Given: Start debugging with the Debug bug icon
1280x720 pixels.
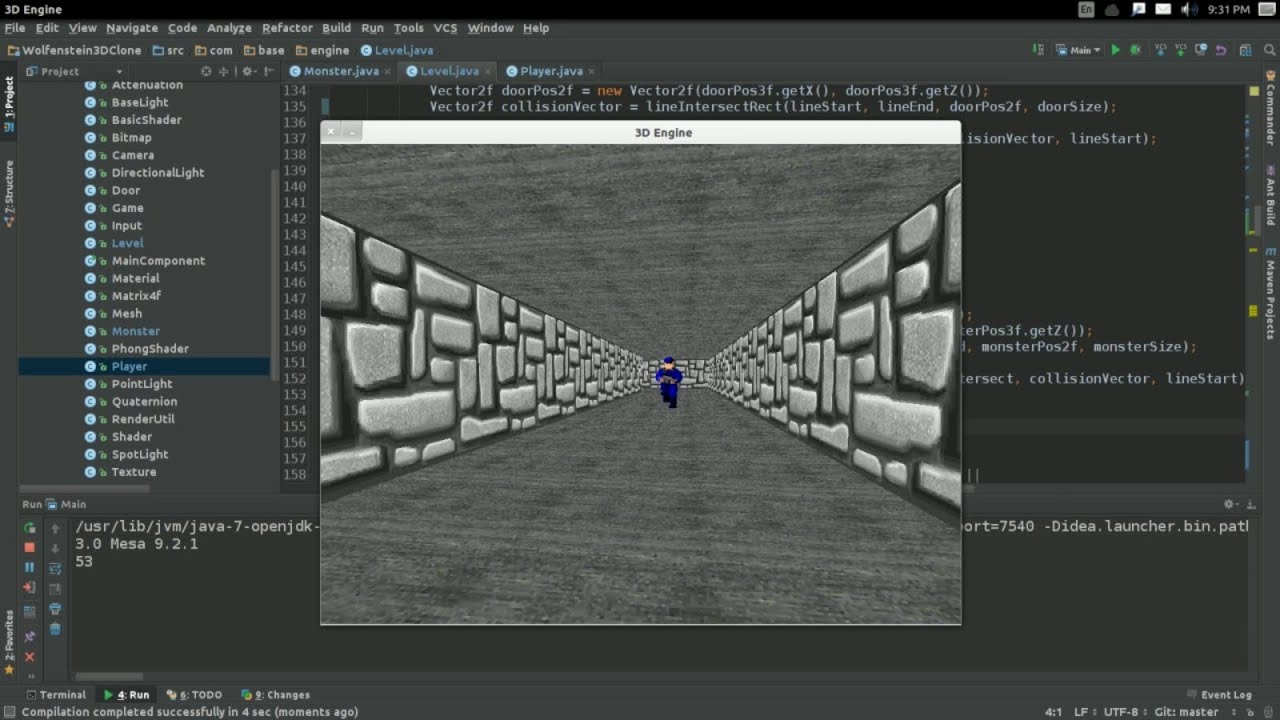Looking at the screenshot, I should click(x=1136, y=50).
